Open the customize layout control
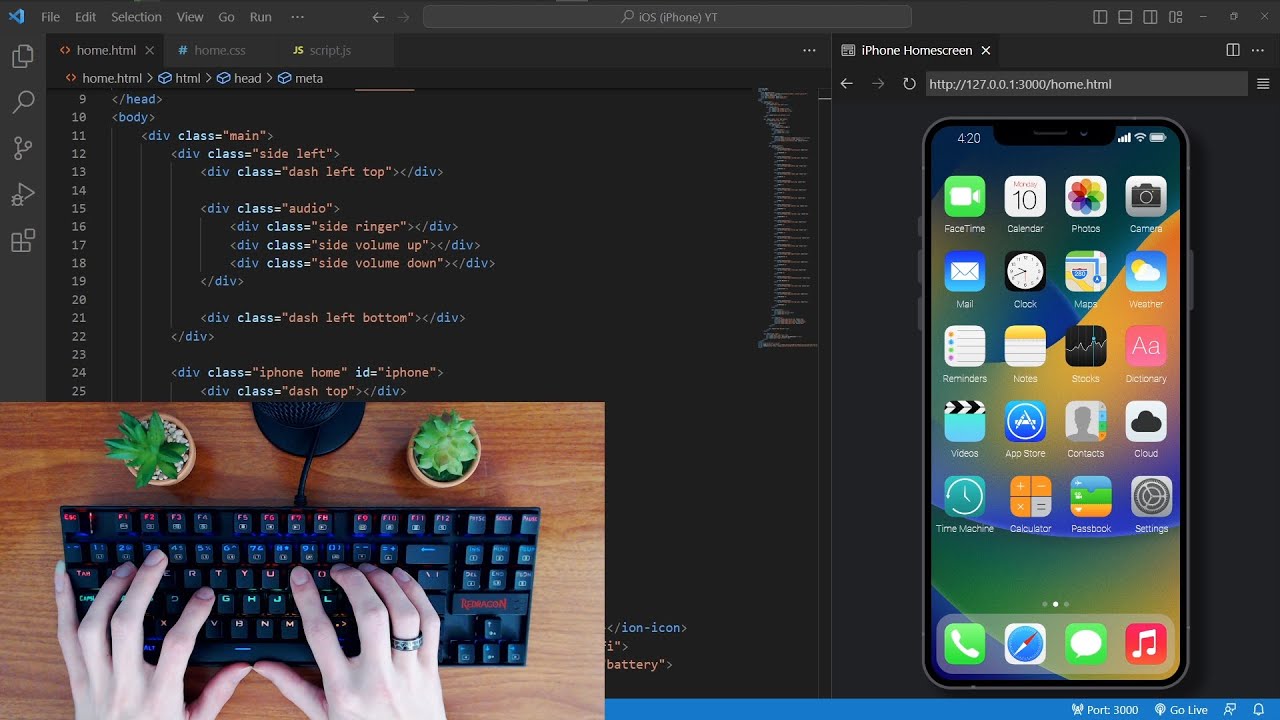The width and height of the screenshot is (1280, 720). (1175, 17)
